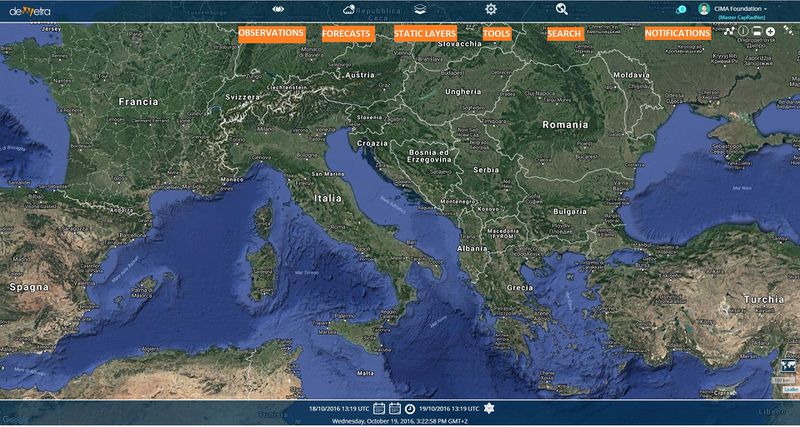Open the end date calendar picker
Image resolution: width=800 pixels, height=427 pixels.
tap(394, 408)
